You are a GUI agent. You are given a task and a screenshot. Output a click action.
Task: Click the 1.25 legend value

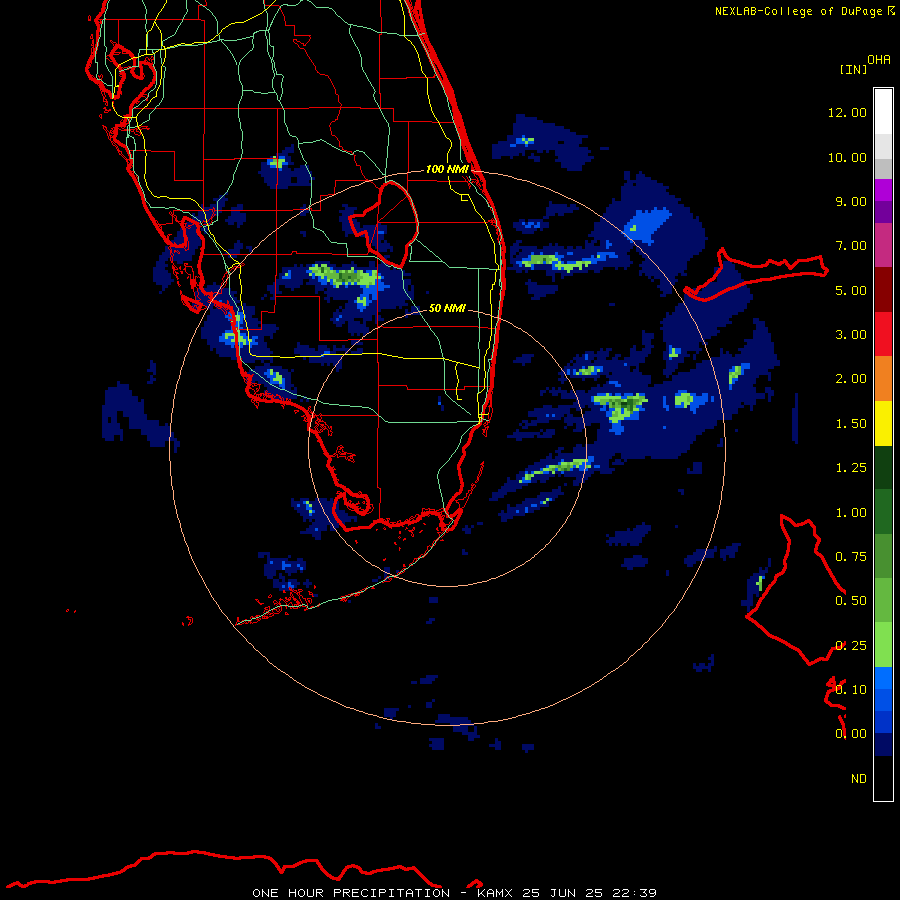coord(851,468)
